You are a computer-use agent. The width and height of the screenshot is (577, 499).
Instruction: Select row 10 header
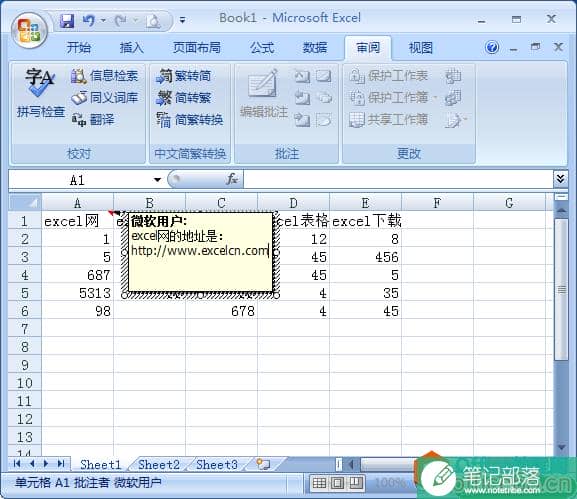tap(25, 383)
